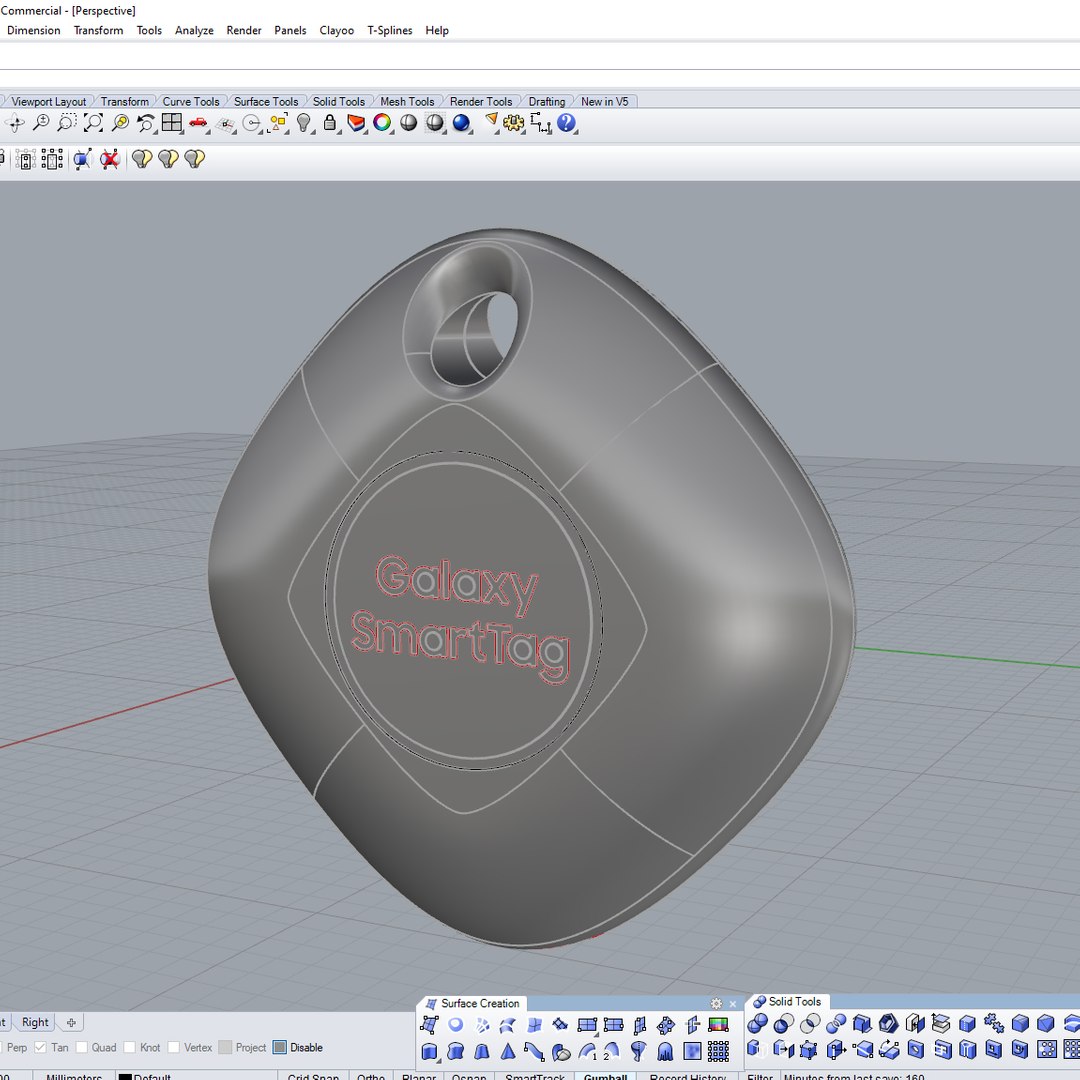Viewport: 1080px width, 1080px height.
Task: Open the Clayoo menu
Action: 337,30
